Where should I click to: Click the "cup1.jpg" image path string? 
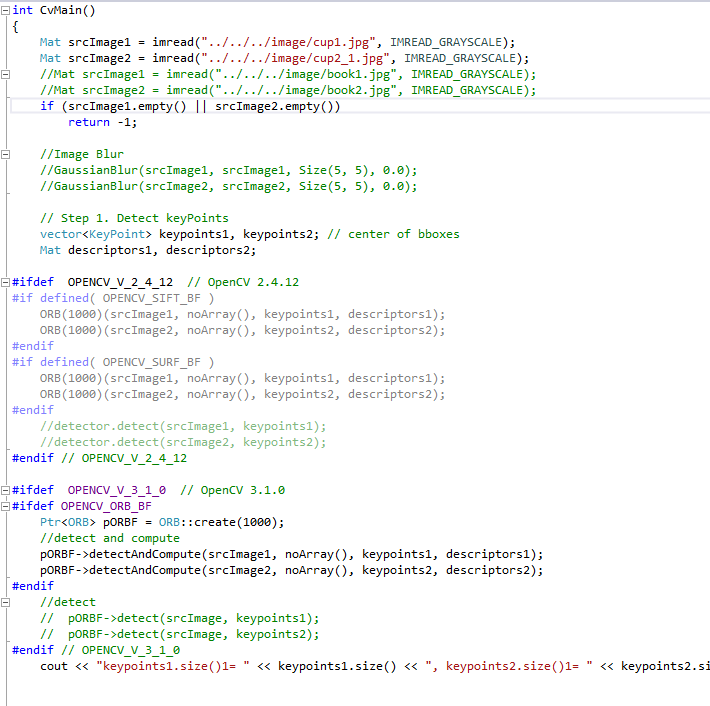288,43
